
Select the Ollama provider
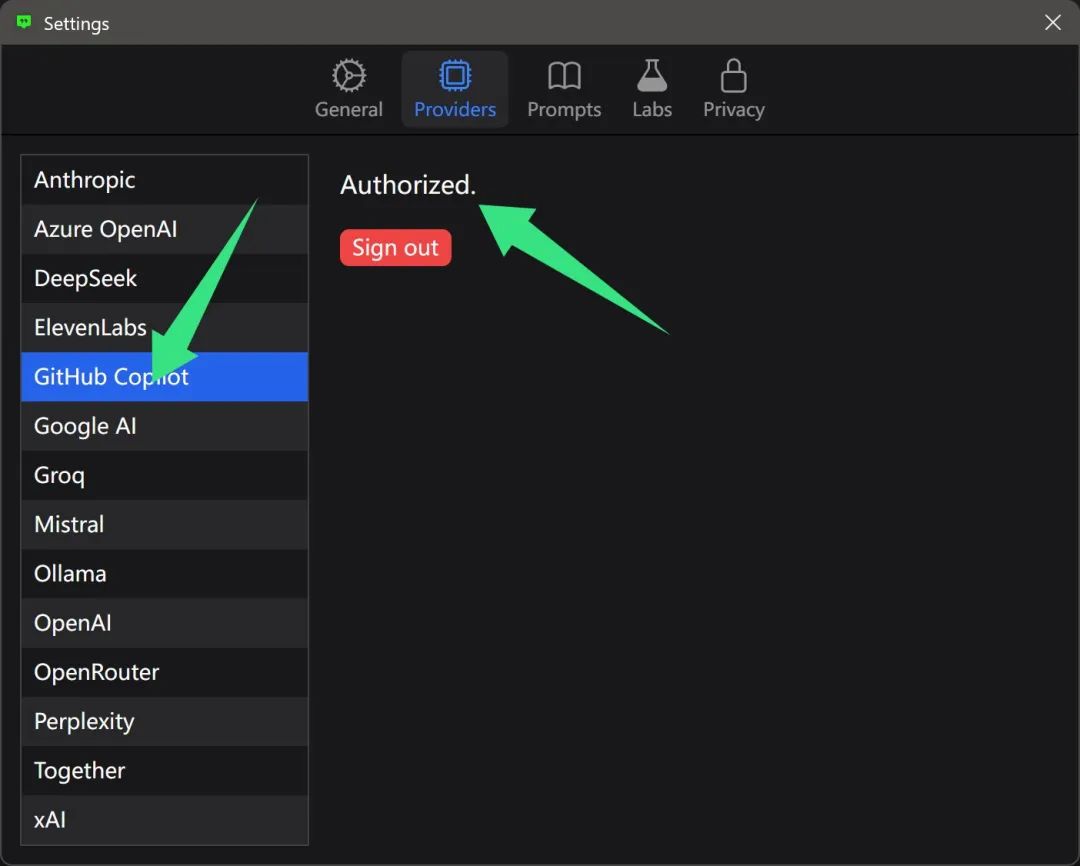point(165,574)
